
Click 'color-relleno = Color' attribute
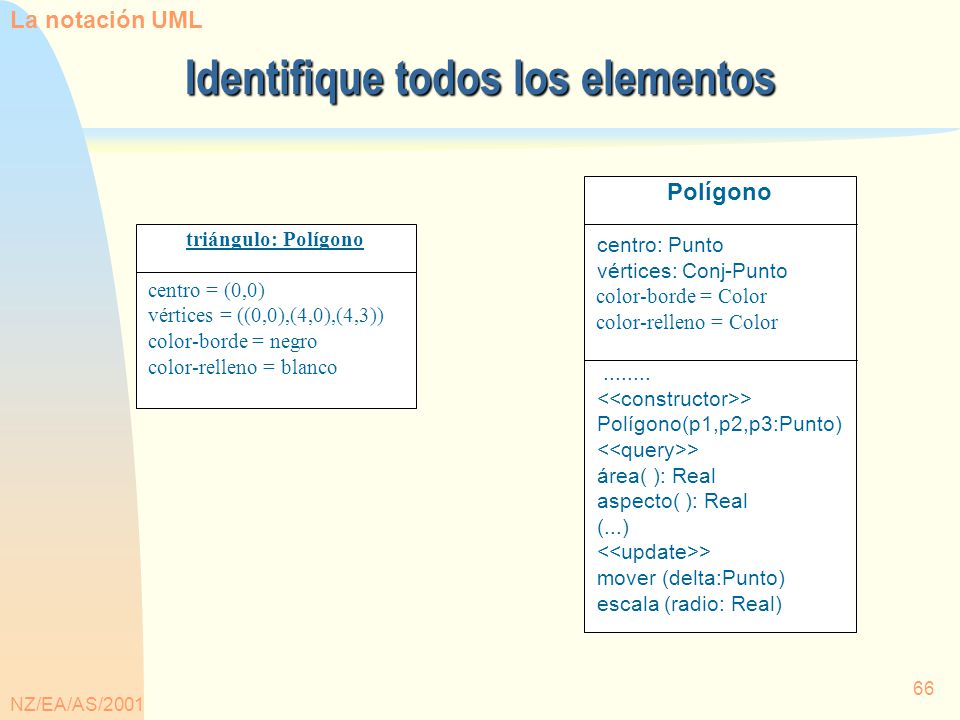coord(687,322)
